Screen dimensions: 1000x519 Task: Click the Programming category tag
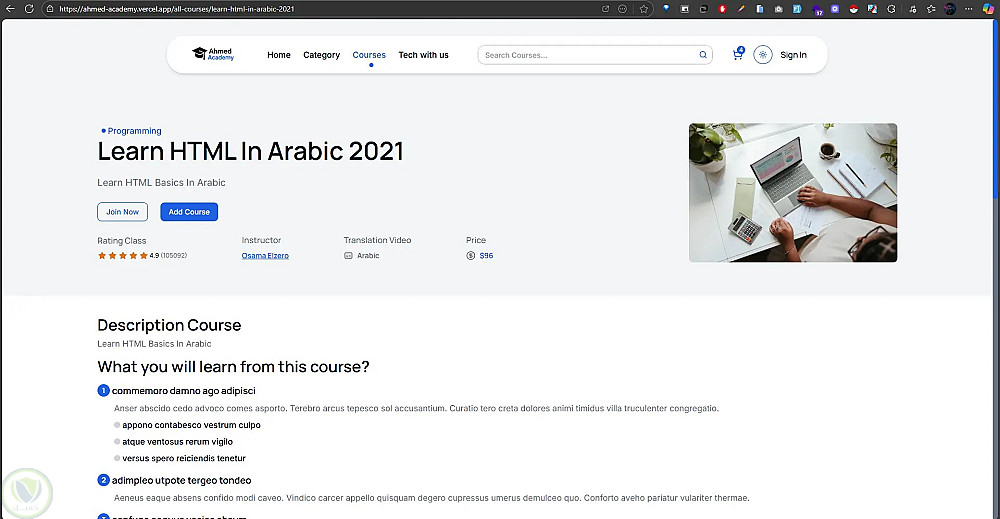coord(131,131)
